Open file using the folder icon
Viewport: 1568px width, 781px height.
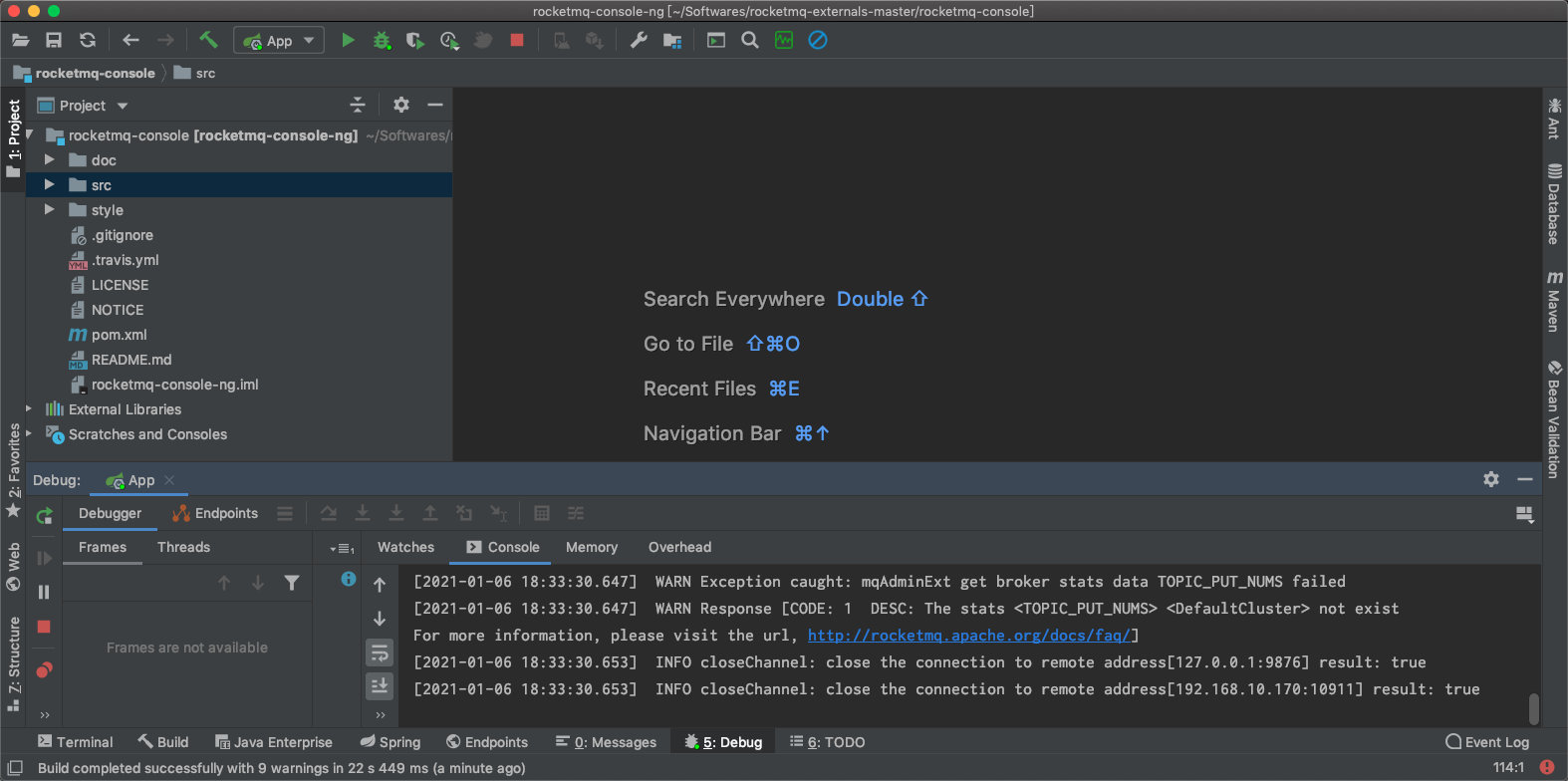pos(21,41)
